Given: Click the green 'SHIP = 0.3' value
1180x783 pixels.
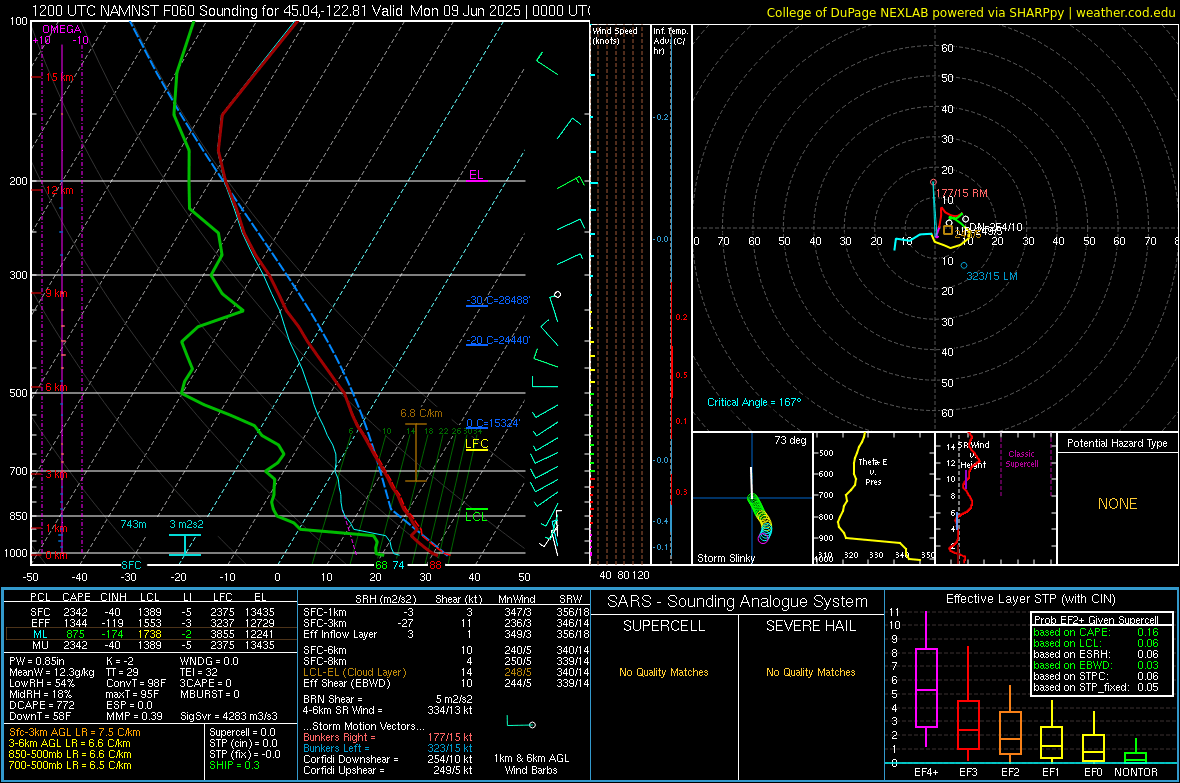Looking at the screenshot, I should [234, 766].
